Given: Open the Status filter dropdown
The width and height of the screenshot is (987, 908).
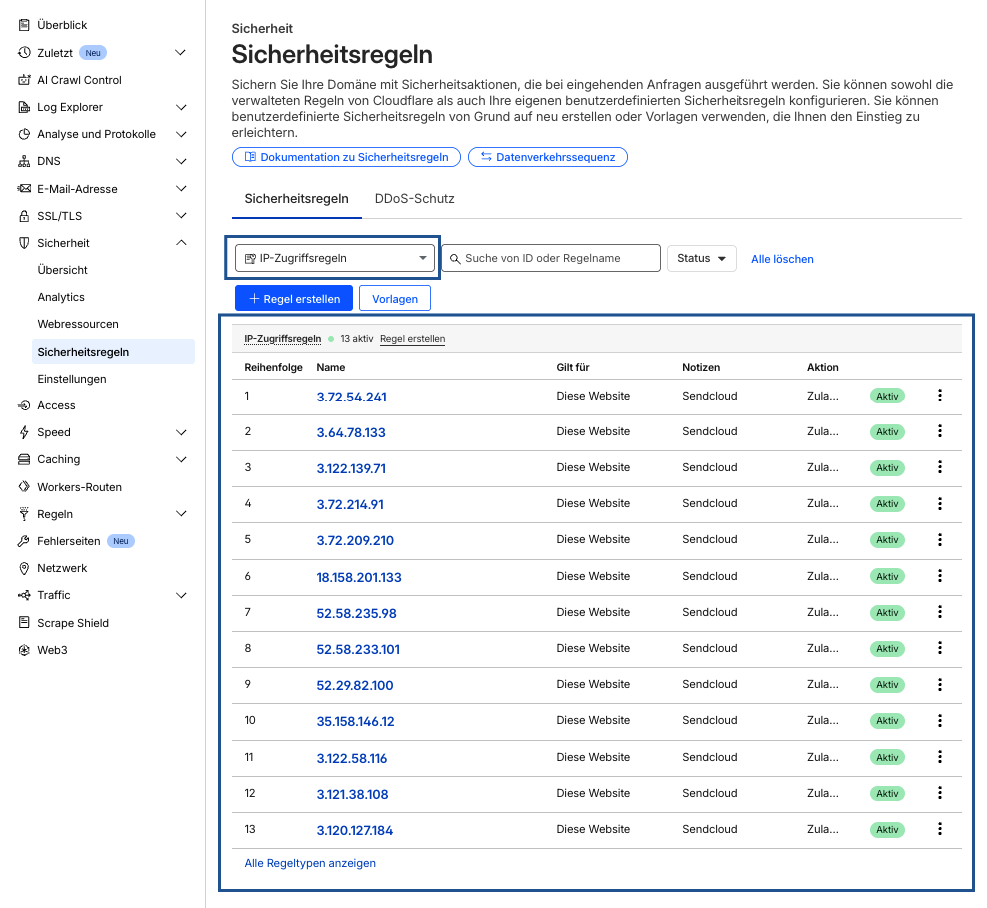Looking at the screenshot, I should [x=701, y=258].
